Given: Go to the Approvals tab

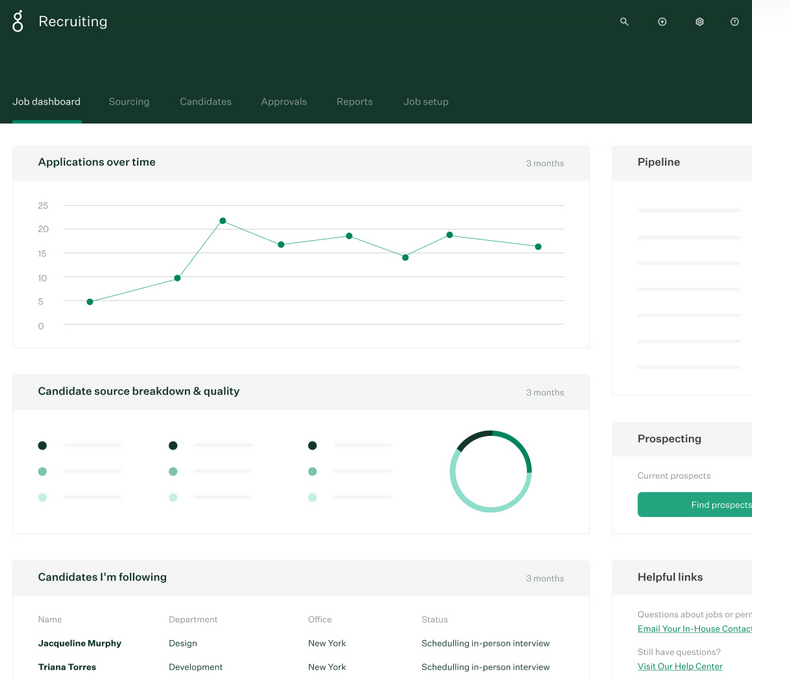Looking at the screenshot, I should point(284,102).
